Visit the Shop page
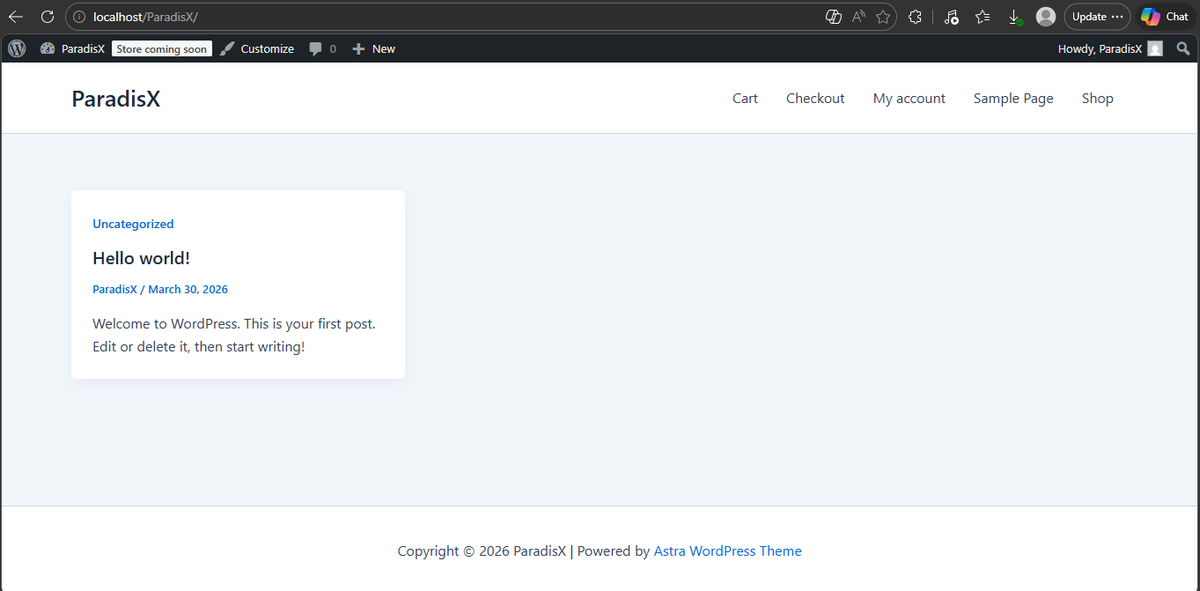The height and width of the screenshot is (591, 1200). (x=1097, y=98)
